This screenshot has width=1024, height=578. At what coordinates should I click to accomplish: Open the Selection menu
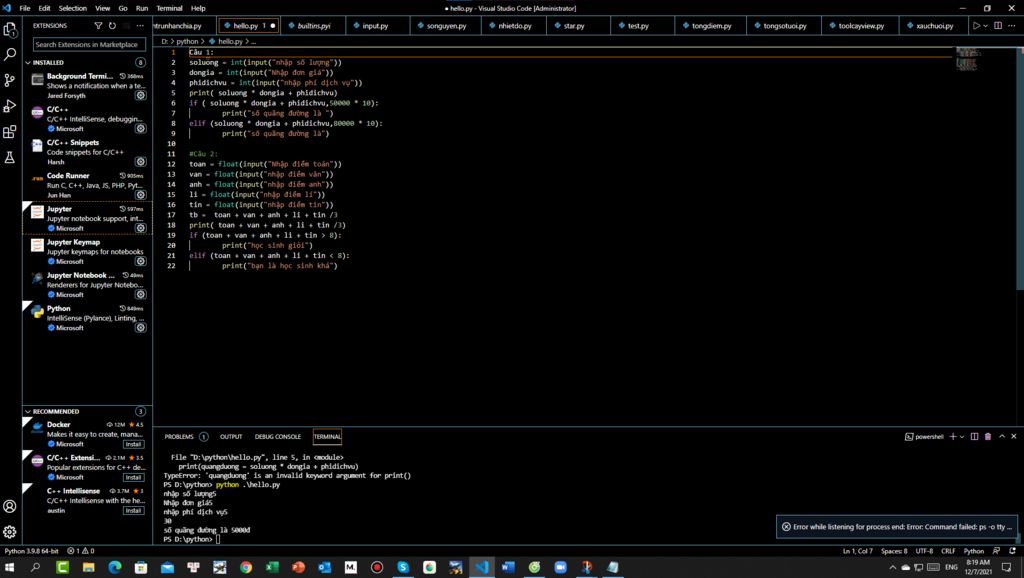pyautogui.click(x=72, y=8)
